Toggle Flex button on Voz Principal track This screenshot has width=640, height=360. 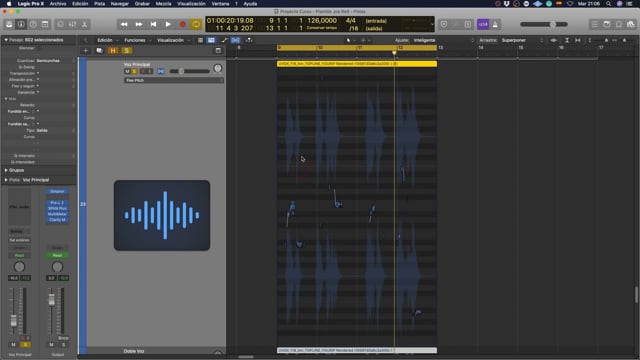click(x=161, y=71)
